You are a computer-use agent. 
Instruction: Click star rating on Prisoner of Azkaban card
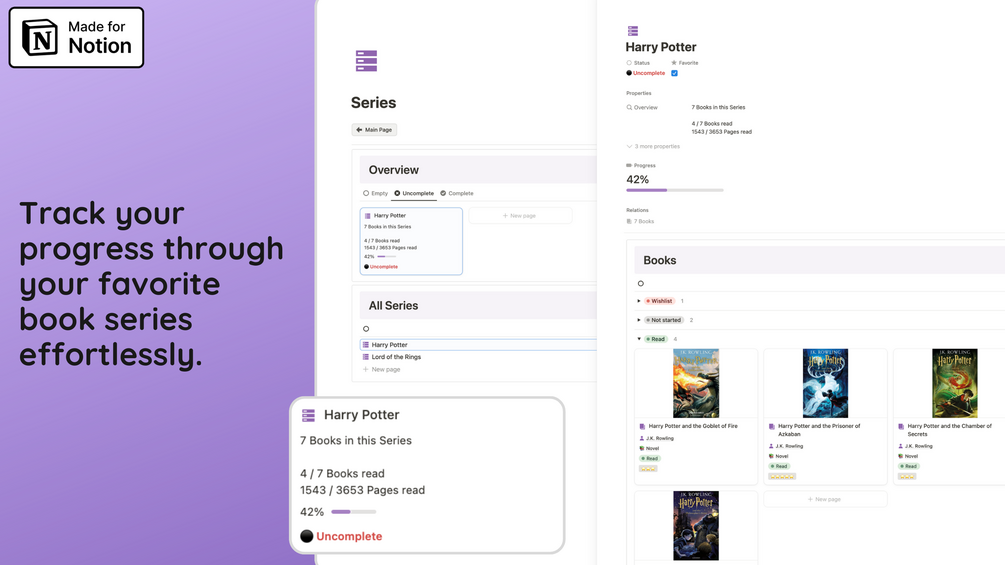[782, 477]
